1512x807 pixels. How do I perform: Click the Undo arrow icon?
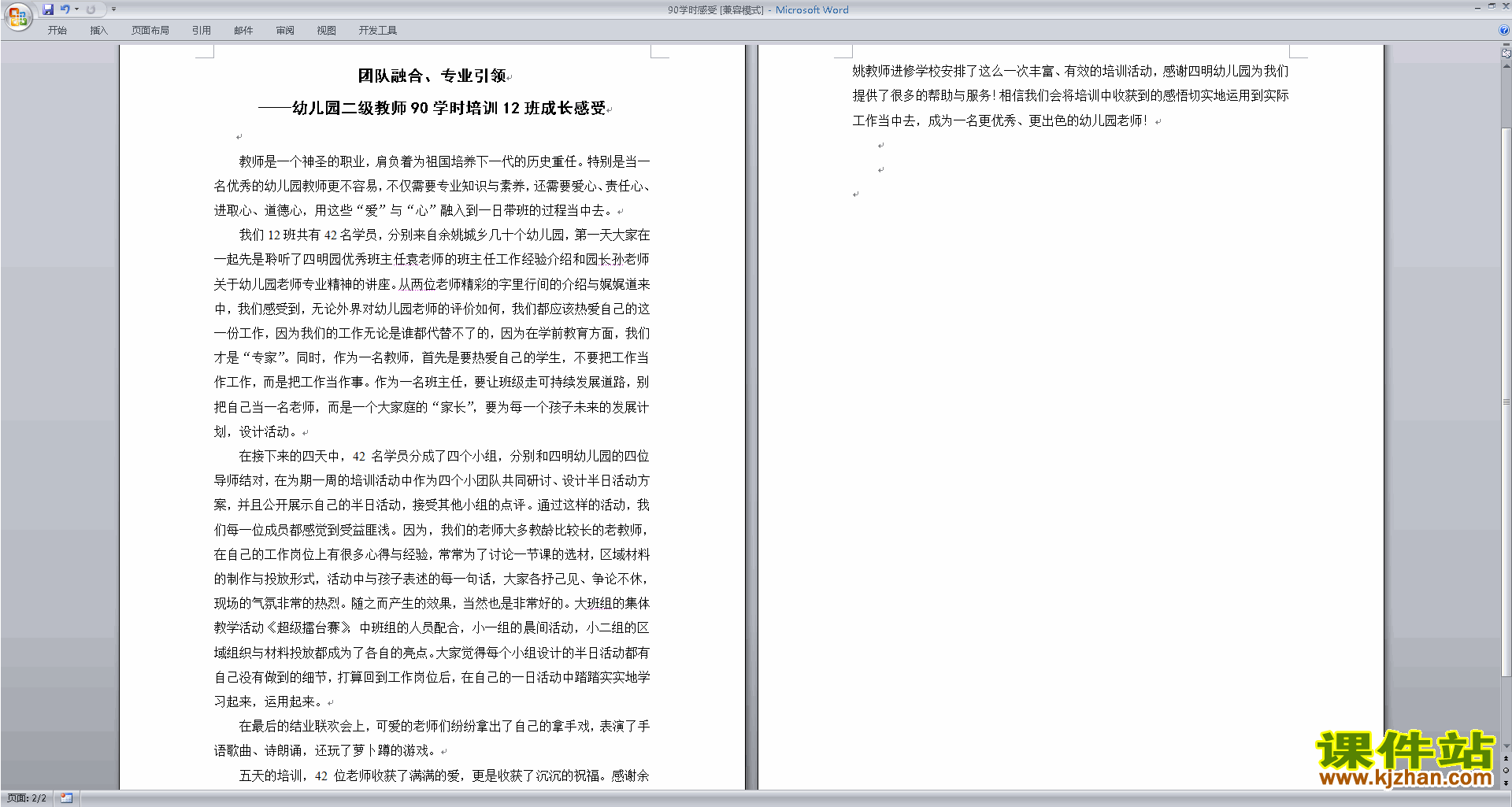pyautogui.click(x=65, y=9)
